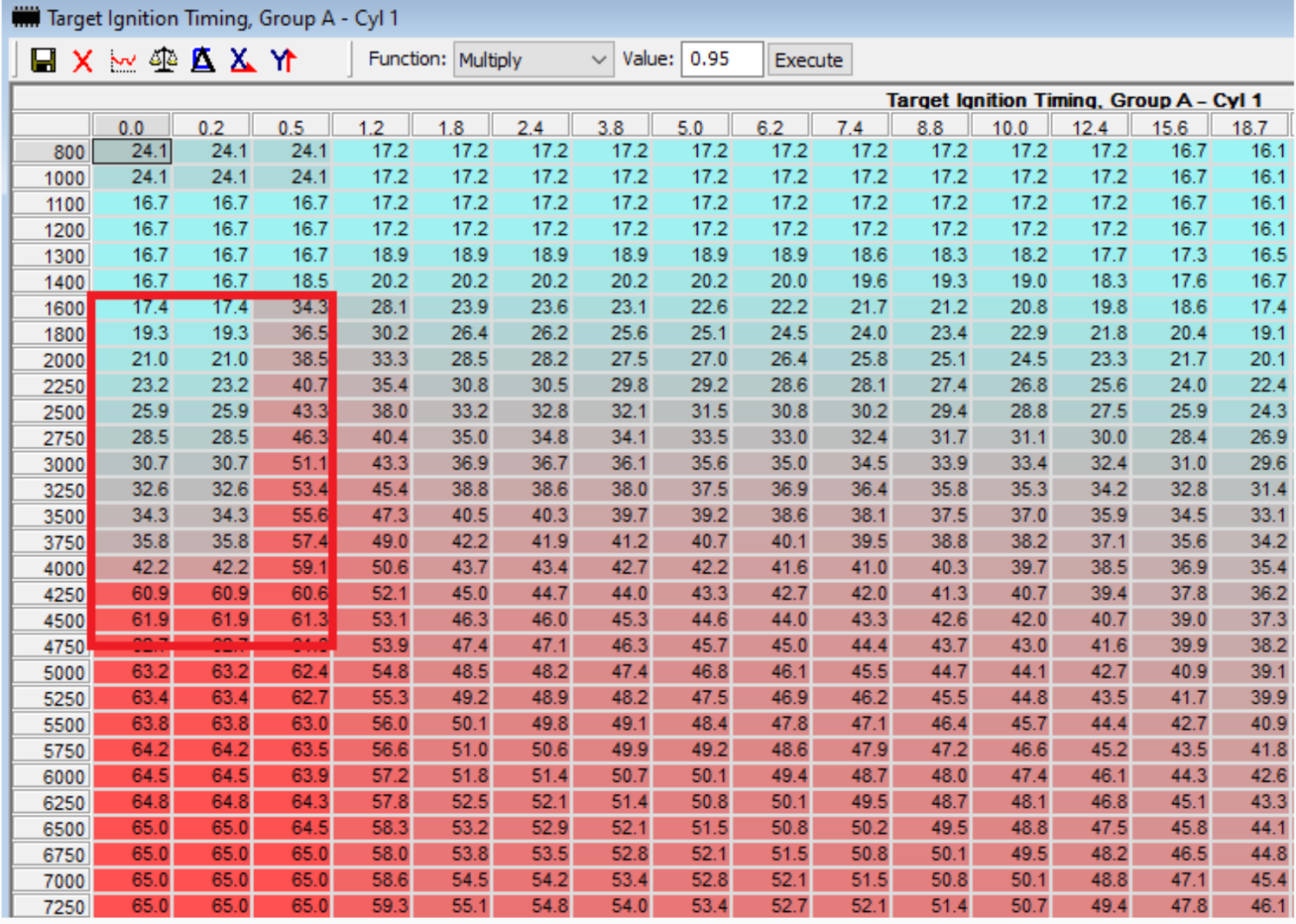Click the balance scales compare icon
Screen dimensions: 1296x924
pyautogui.click(x=163, y=60)
